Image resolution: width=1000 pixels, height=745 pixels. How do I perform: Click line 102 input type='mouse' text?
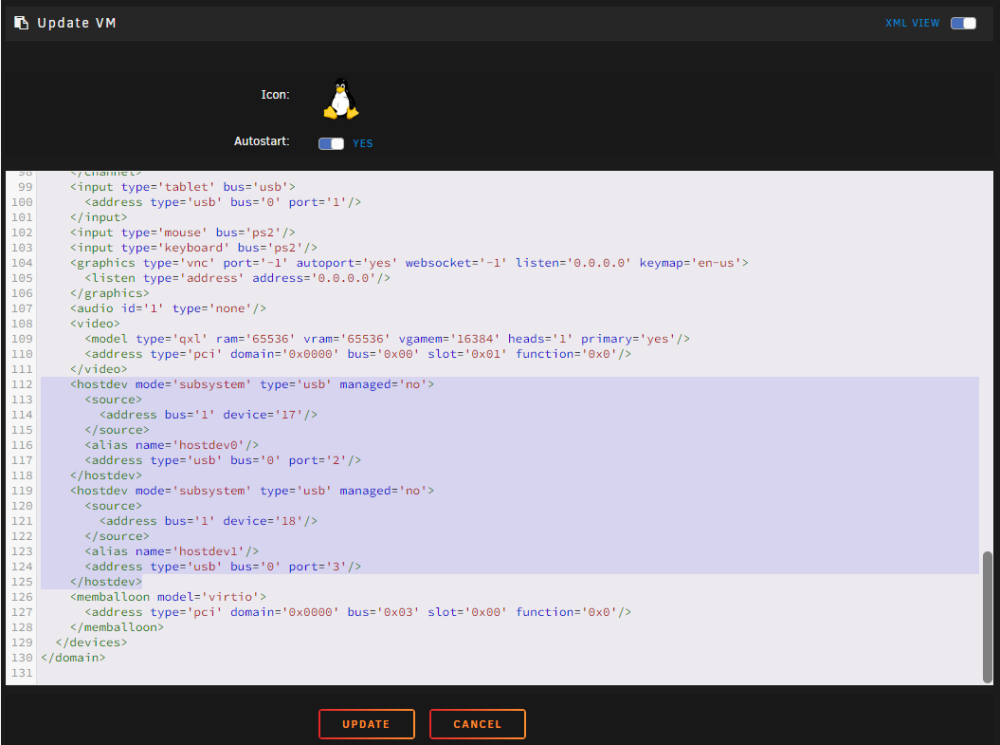click(x=183, y=232)
